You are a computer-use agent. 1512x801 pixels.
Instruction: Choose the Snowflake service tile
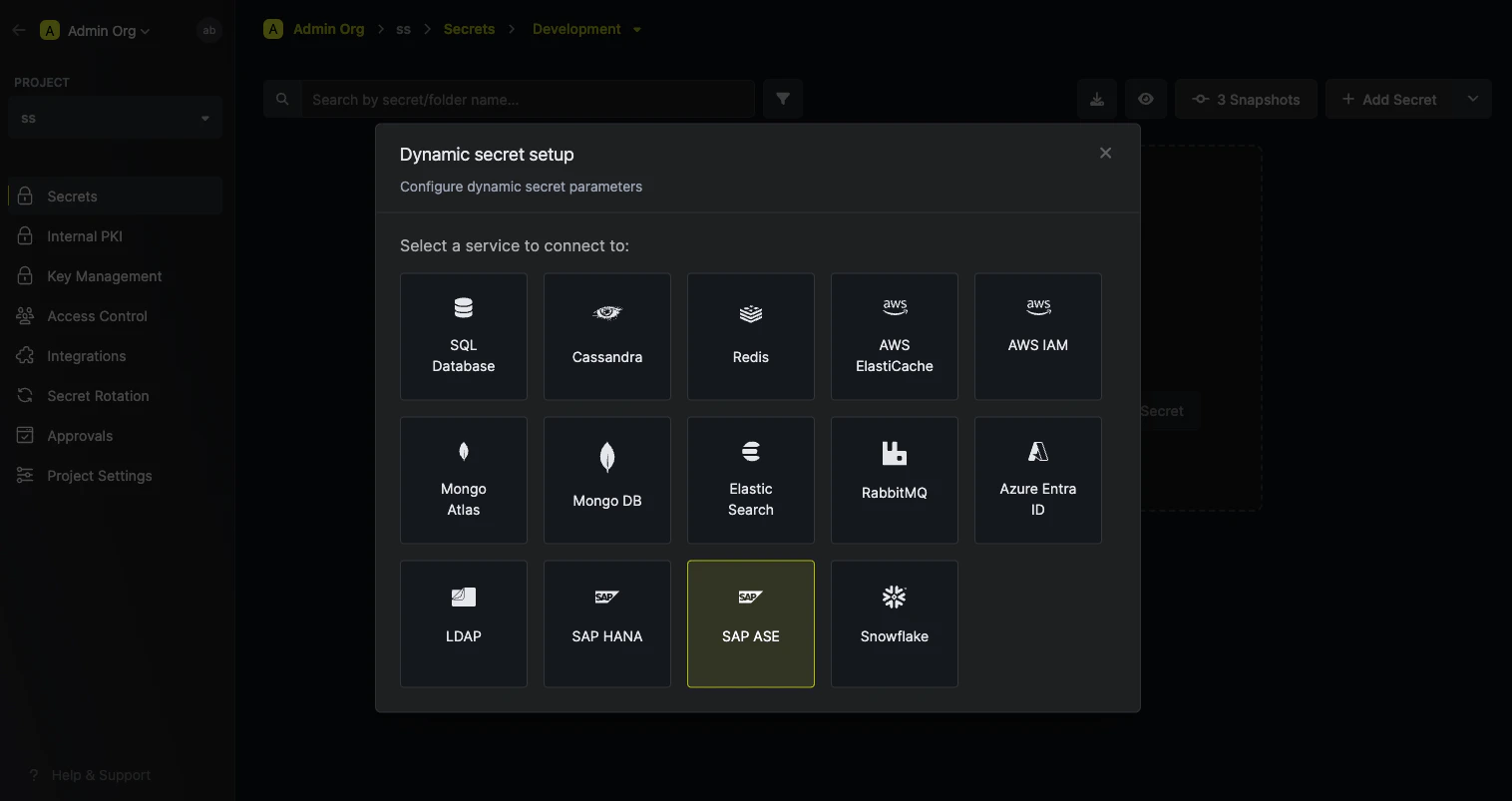(x=895, y=624)
